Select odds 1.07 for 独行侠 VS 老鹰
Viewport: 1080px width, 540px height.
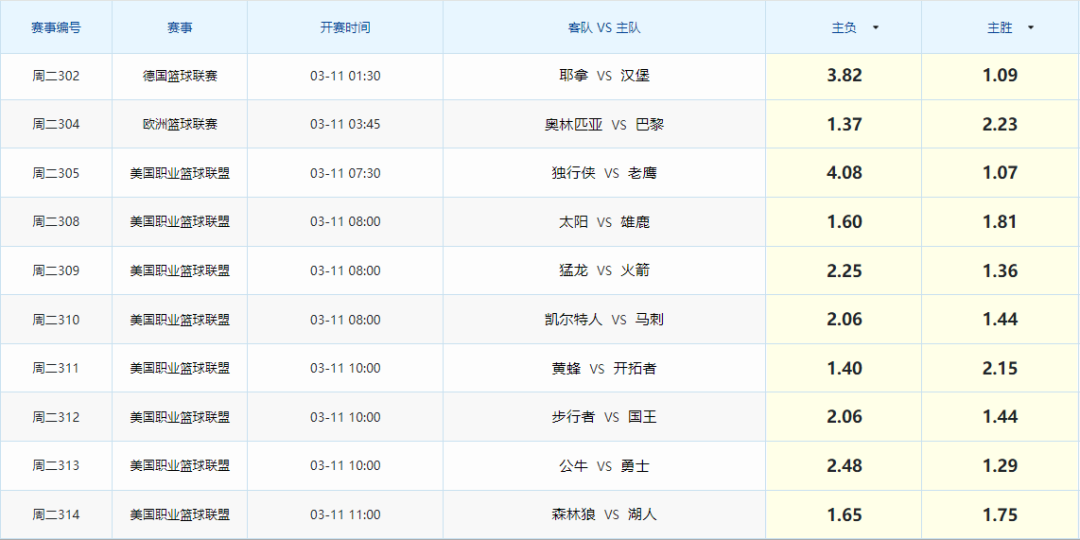point(1001,174)
